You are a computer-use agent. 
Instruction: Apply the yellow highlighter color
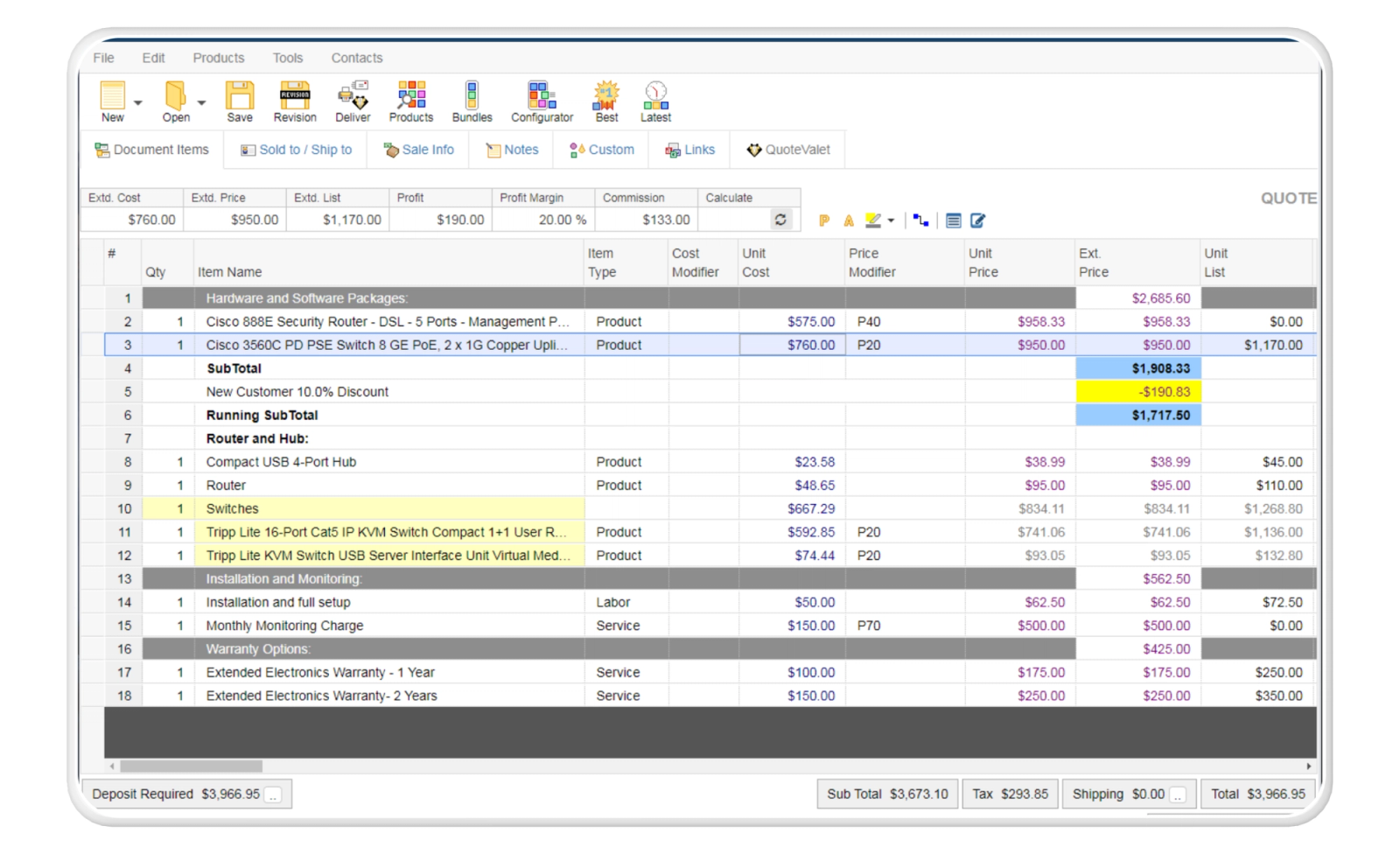point(873,220)
